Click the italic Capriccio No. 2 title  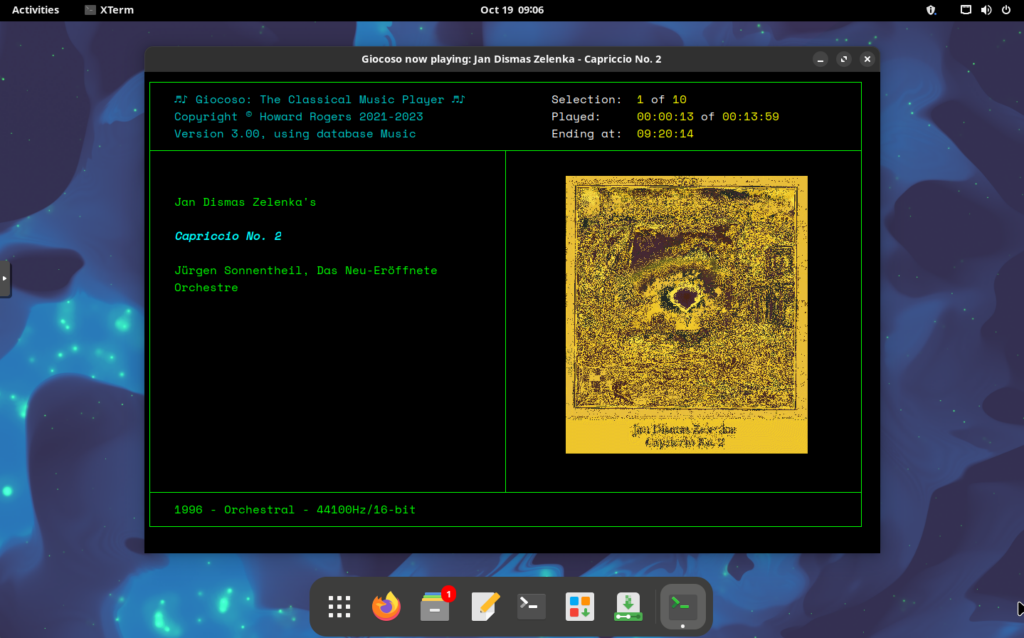(228, 236)
